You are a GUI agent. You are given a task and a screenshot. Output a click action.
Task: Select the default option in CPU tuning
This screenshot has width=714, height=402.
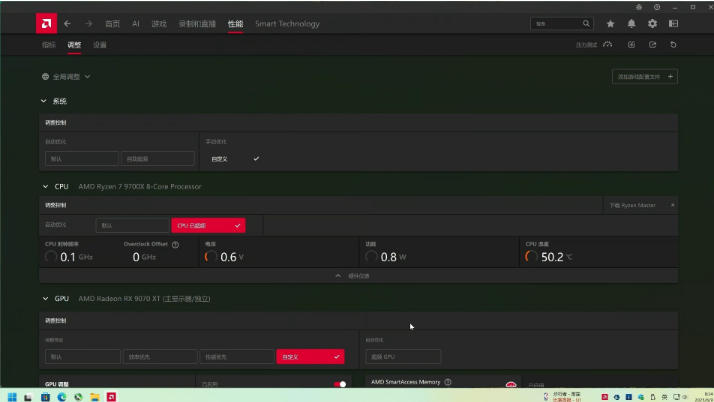(x=132, y=225)
